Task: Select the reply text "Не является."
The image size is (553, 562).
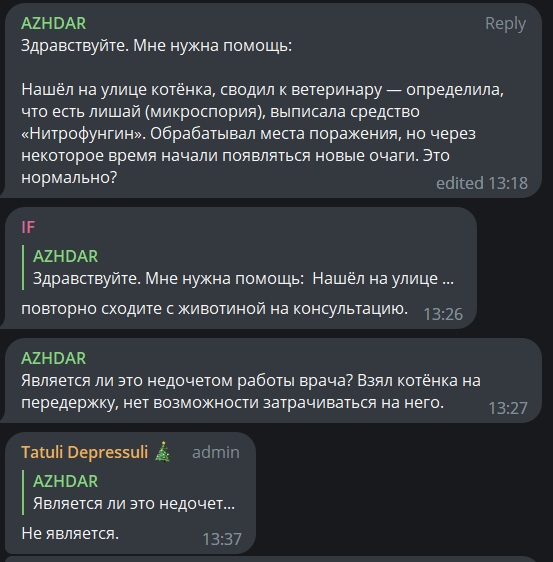Action: pyautogui.click(x=70, y=533)
